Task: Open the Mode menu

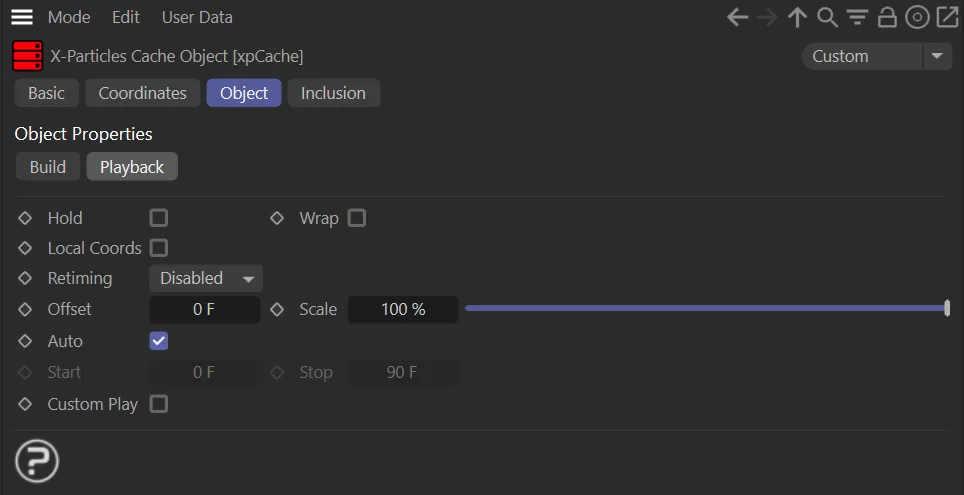Action: [x=69, y=17]
